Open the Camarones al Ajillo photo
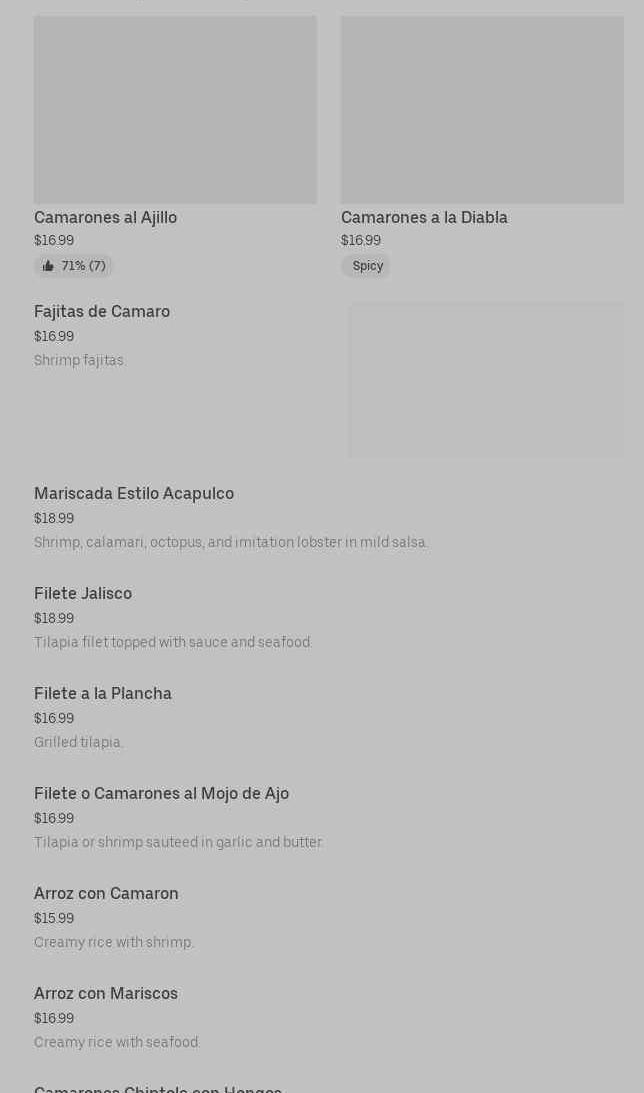This screenshot has width=644, height=1093. point(175,109)
